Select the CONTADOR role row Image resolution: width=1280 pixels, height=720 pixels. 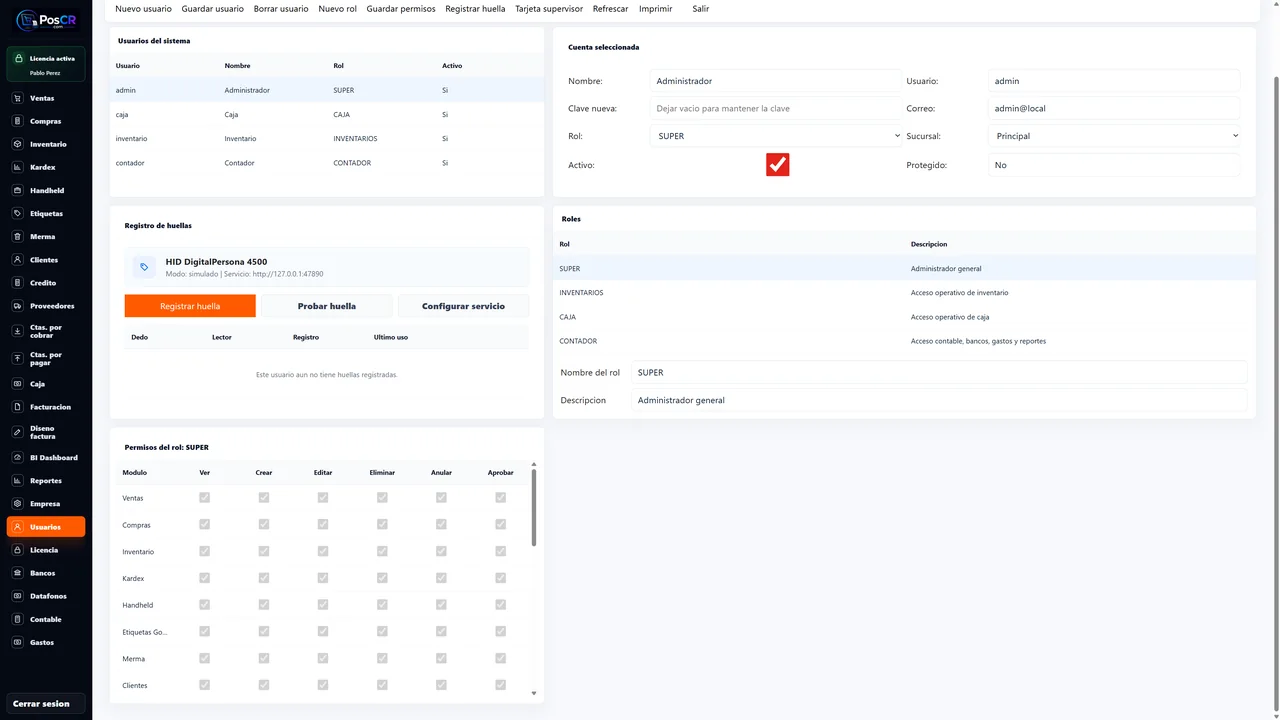coord(904,341)
